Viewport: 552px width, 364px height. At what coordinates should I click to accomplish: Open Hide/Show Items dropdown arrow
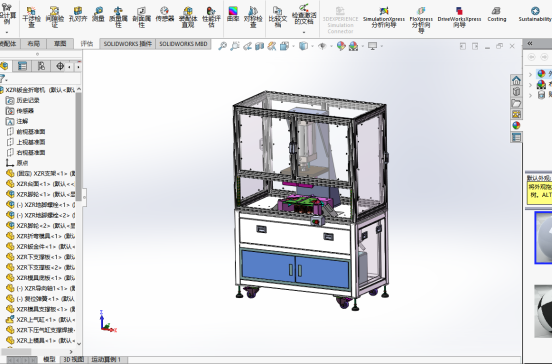click(x=331, y=46)
